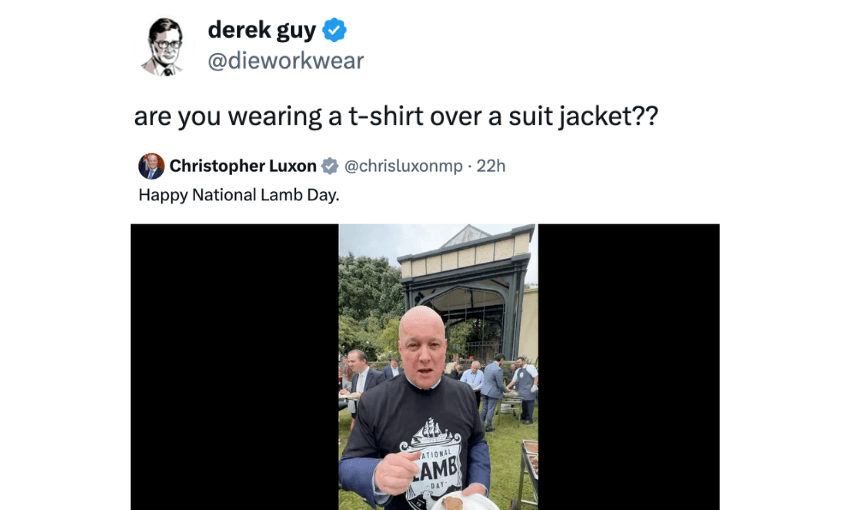Go to the @chrisluxonmp handle
Image resolution: width=850 pixels, height=510 pixels.
pos(403,166)
